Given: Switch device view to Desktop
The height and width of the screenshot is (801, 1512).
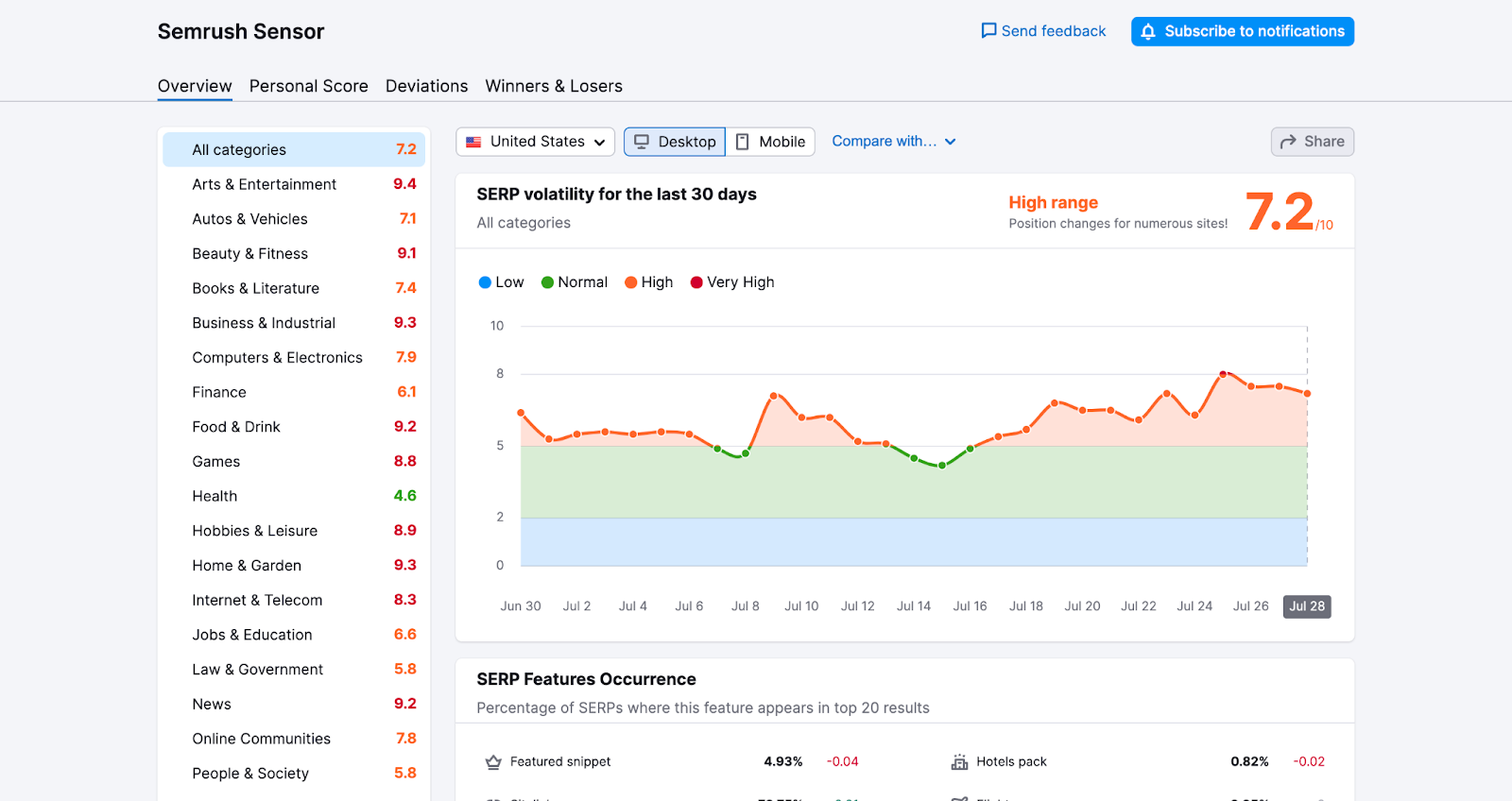Looking at the screenshot, I should [675, 142].
